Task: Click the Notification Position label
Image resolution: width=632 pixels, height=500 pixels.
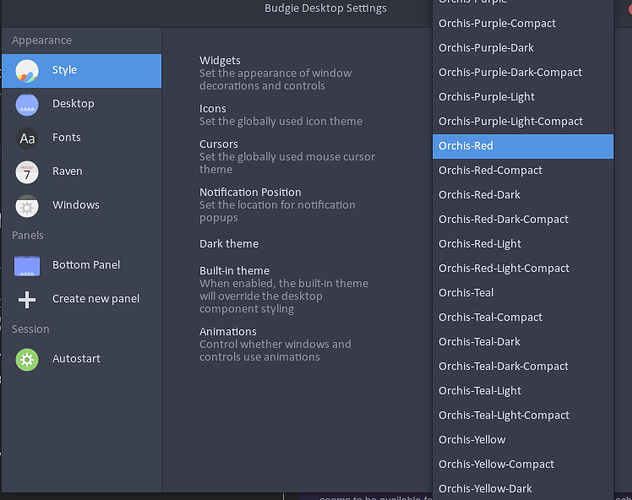Action: tap(250, 193)
